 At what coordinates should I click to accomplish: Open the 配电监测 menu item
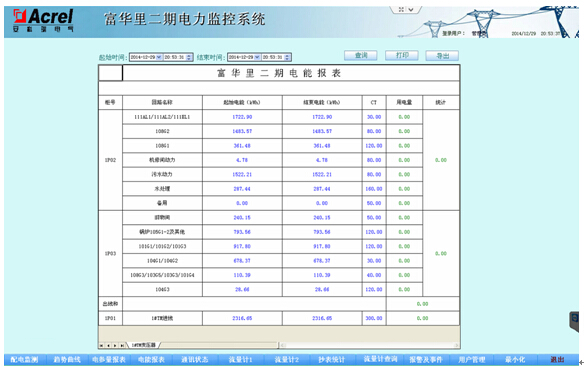coord(25,360)
